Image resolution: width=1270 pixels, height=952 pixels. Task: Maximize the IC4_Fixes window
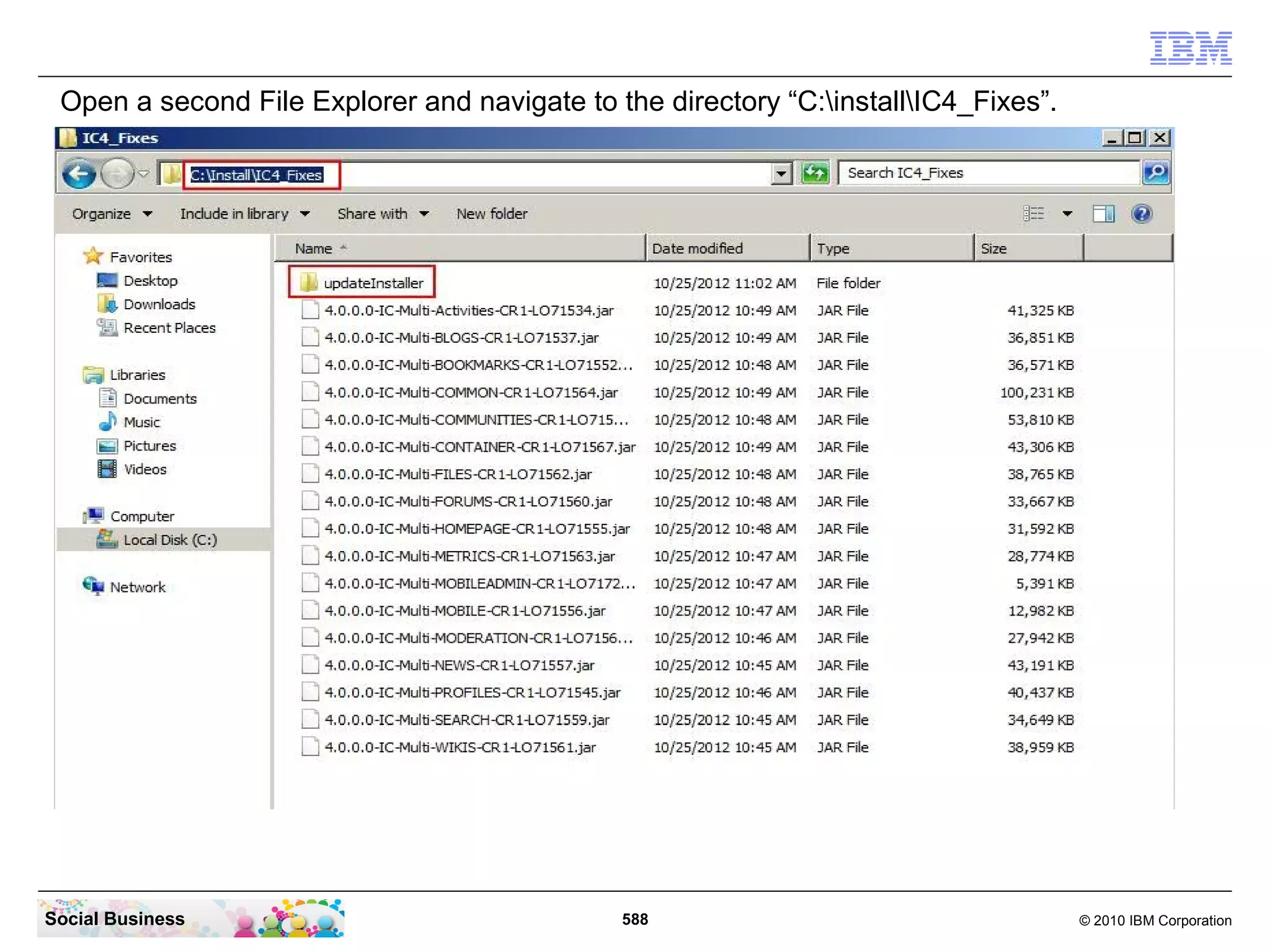[x=1135, y=138]
